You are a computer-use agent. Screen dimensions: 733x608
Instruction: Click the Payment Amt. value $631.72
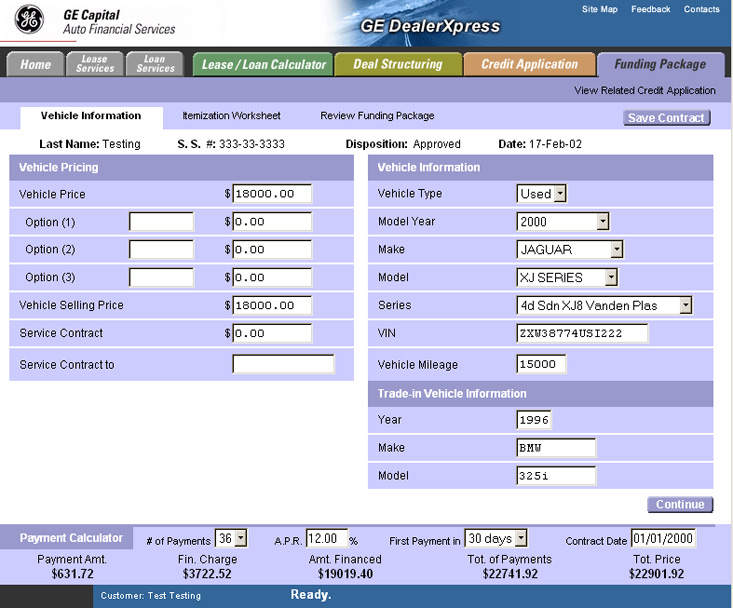[72, 574]
